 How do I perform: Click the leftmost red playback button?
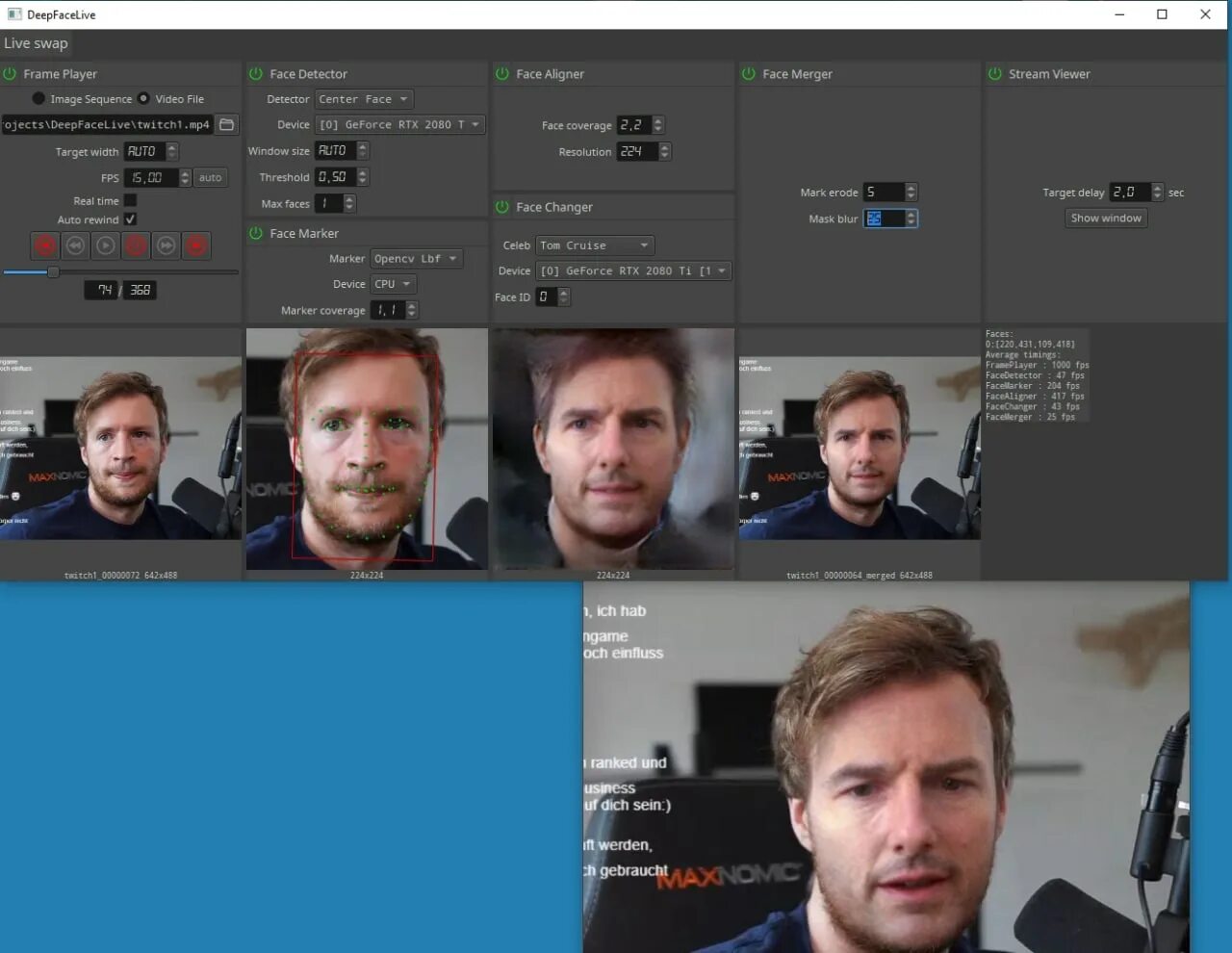[x=45, y=245]
